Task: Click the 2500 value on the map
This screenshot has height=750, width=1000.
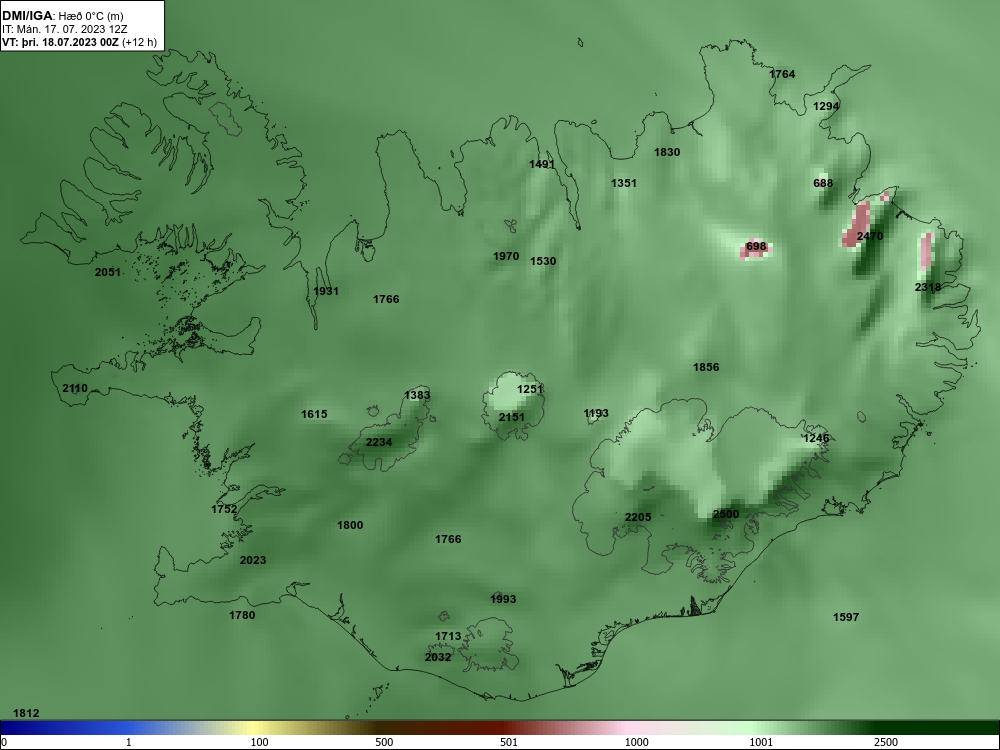Action: click(x=726, y=514)
